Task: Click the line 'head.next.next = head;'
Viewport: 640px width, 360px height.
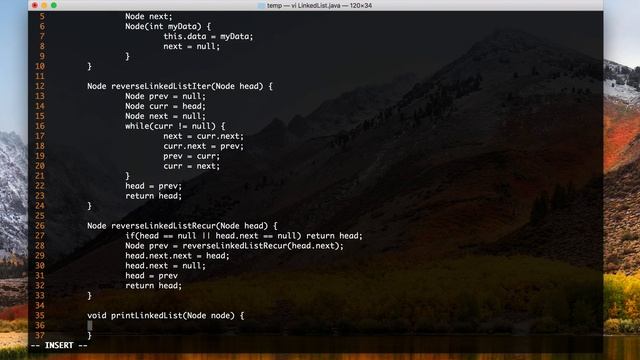Action: [x=177, y=256]
